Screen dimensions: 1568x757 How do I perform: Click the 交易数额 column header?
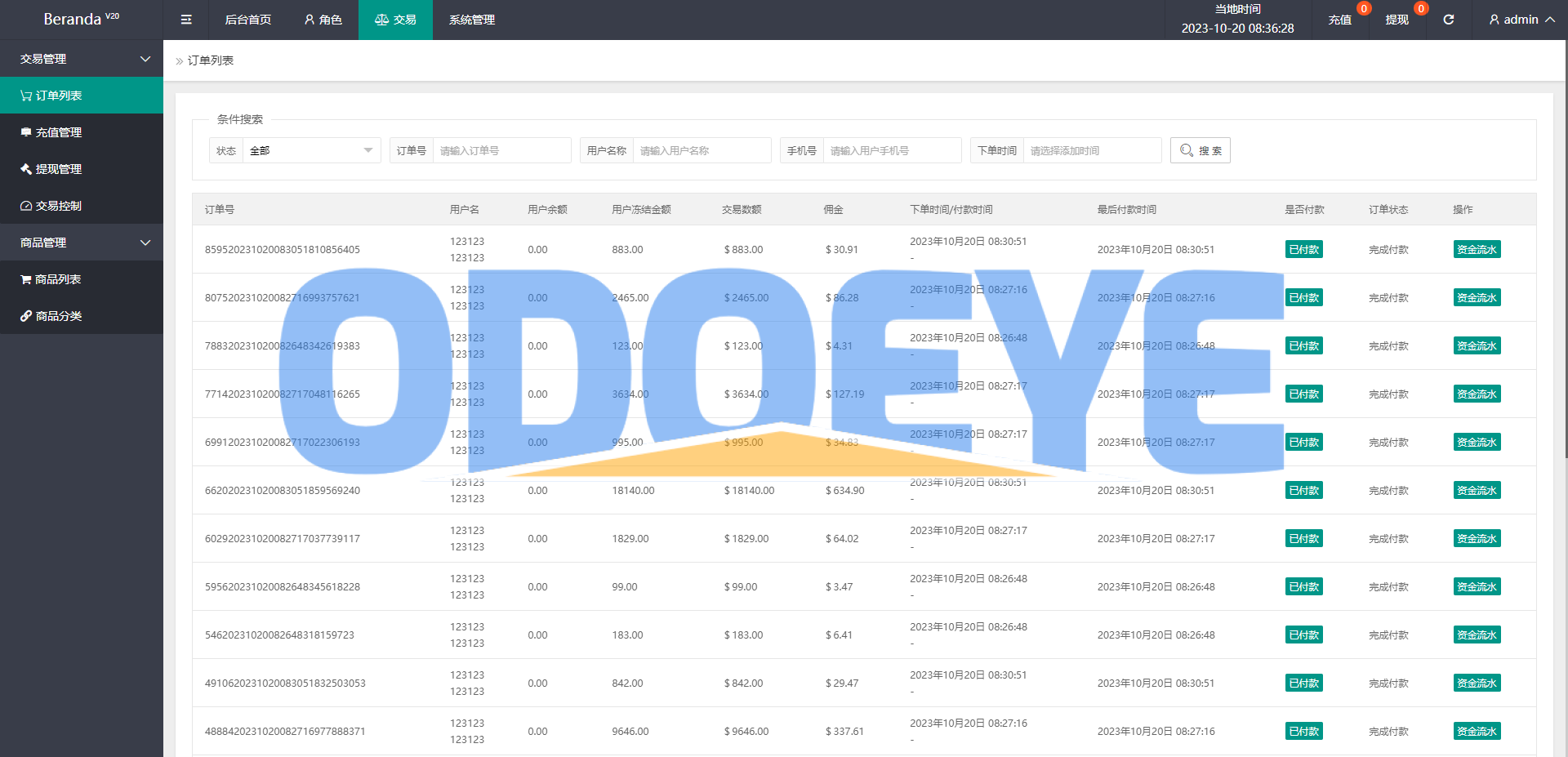[742, 210]
